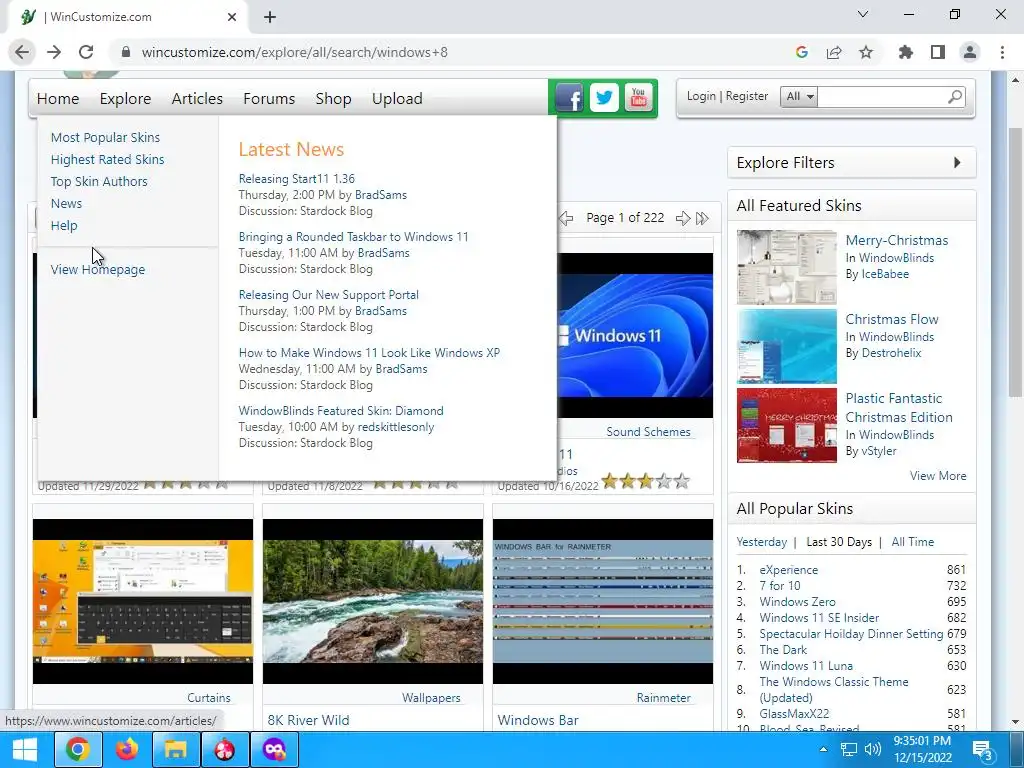Navigate back in Chrome
Screen dimensions: 1024x768
[x=22, y=52]
